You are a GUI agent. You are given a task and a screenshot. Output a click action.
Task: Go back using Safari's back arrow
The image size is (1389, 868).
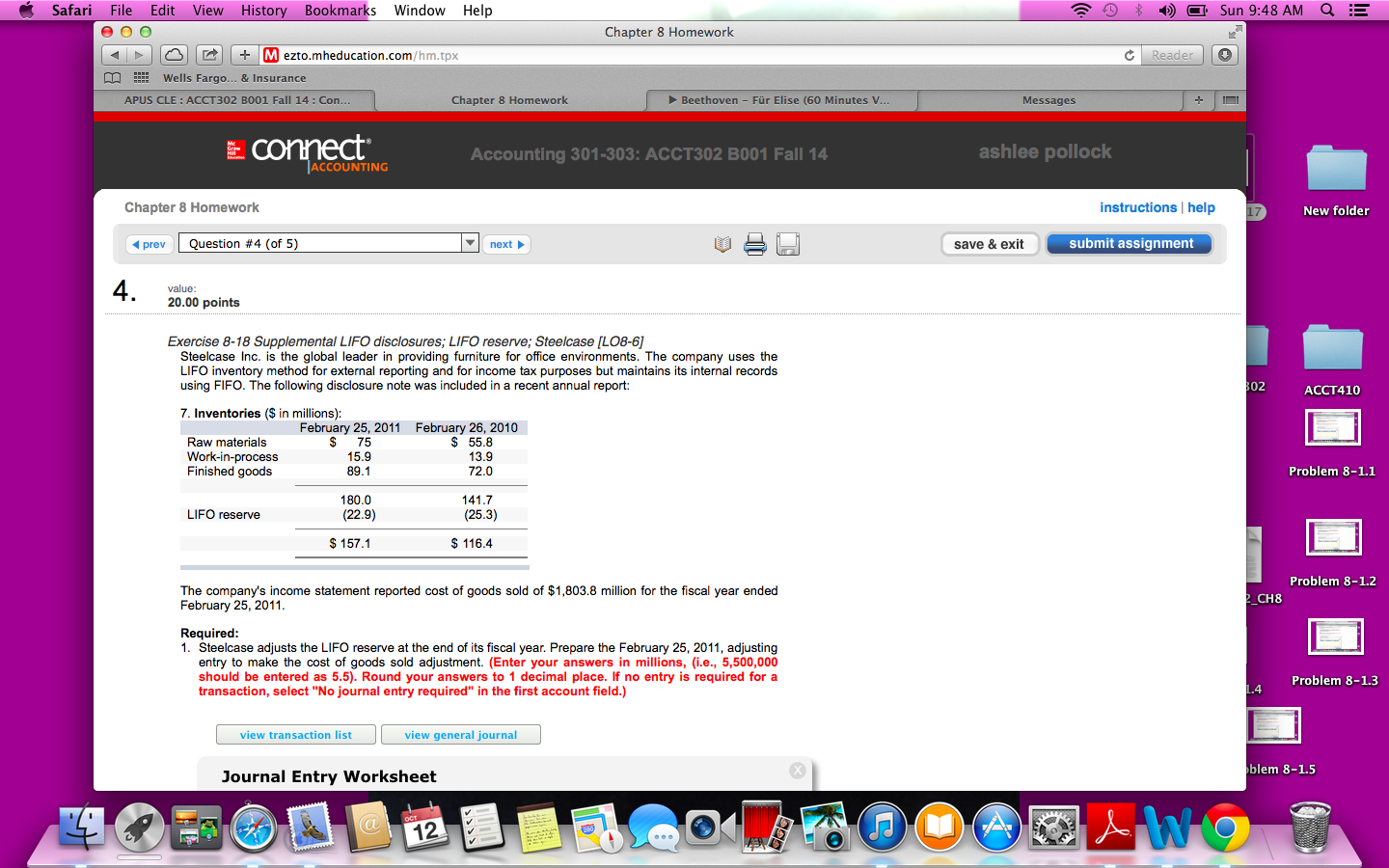pyautogui.click(x=115, y=55)
